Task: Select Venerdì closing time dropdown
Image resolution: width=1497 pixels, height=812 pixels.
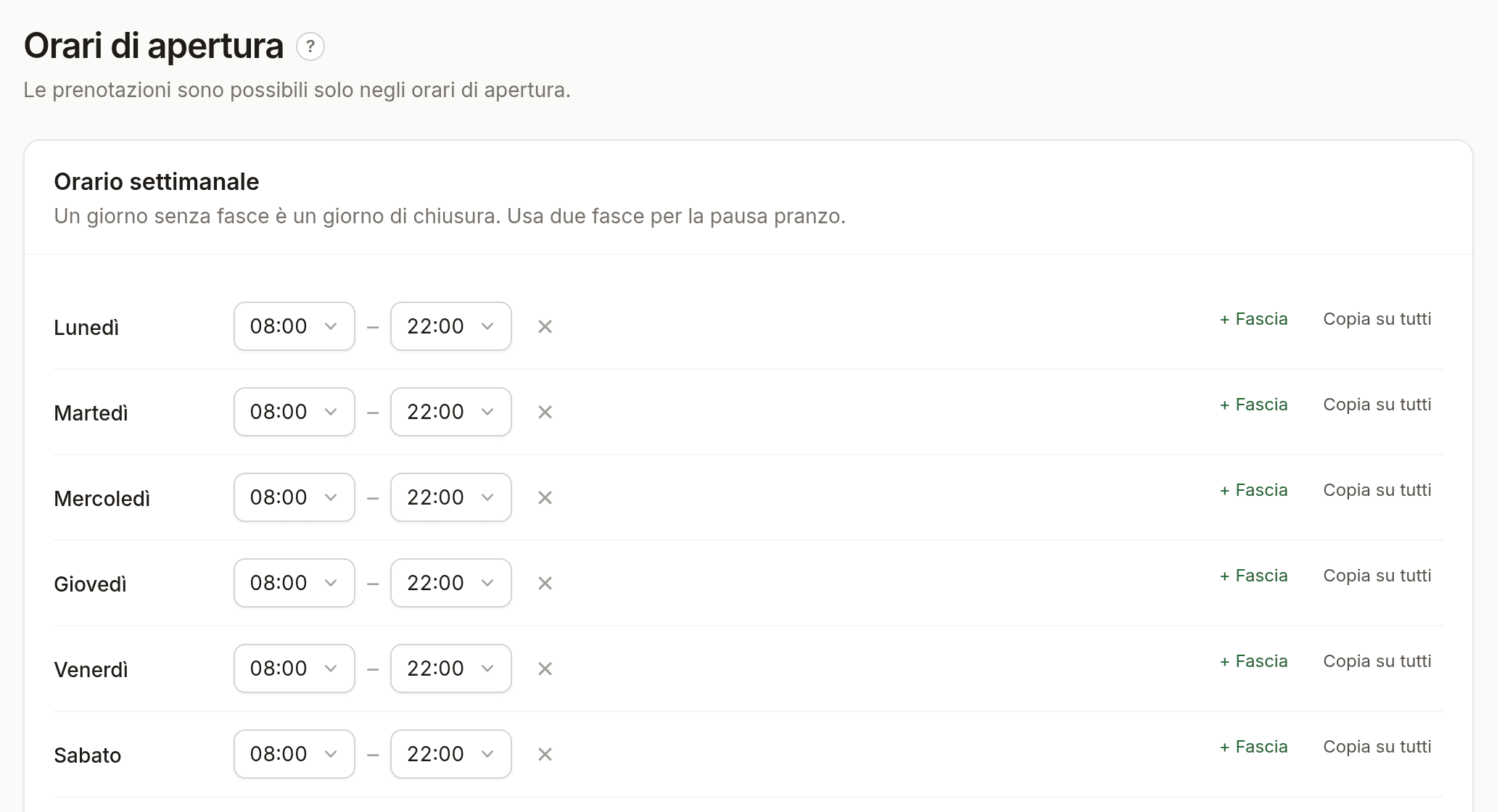Action: (451, 668)
